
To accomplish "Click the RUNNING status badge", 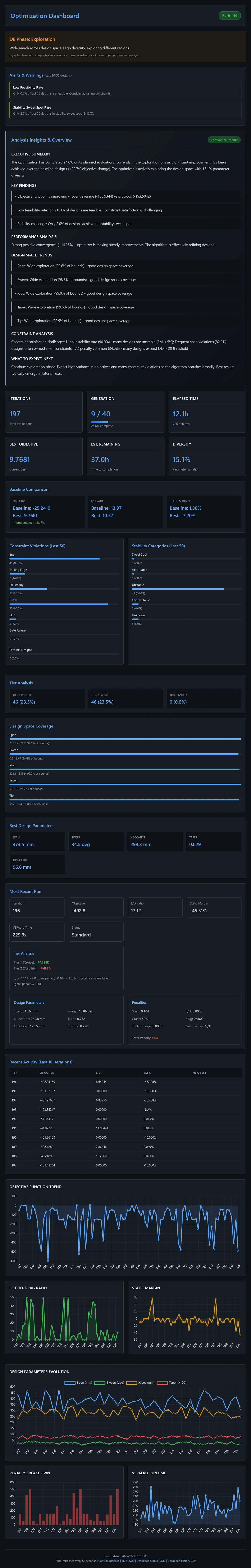I will tap(230, 16).
